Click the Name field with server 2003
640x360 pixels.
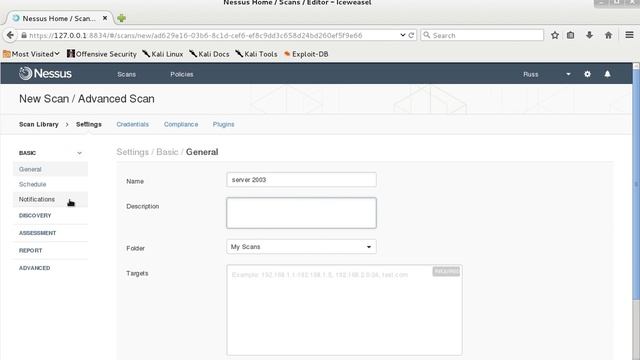click(x=301, y=180)
